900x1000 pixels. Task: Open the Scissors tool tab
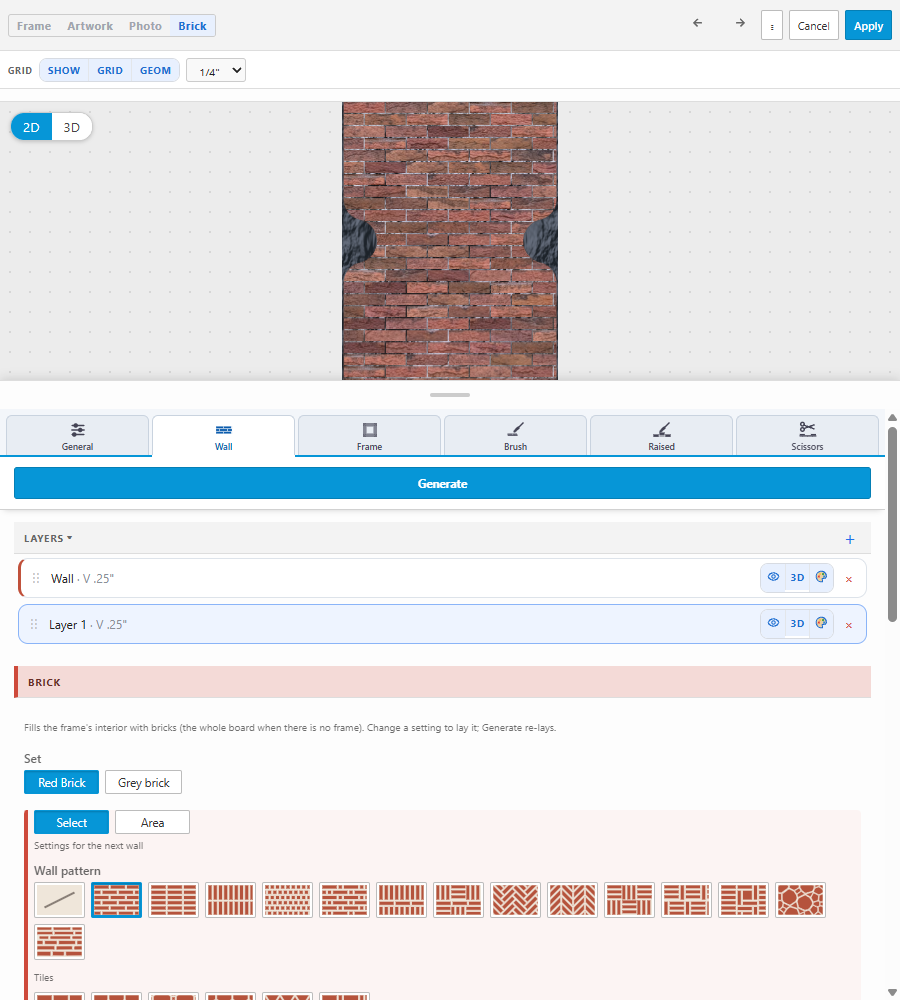point(807,436)
